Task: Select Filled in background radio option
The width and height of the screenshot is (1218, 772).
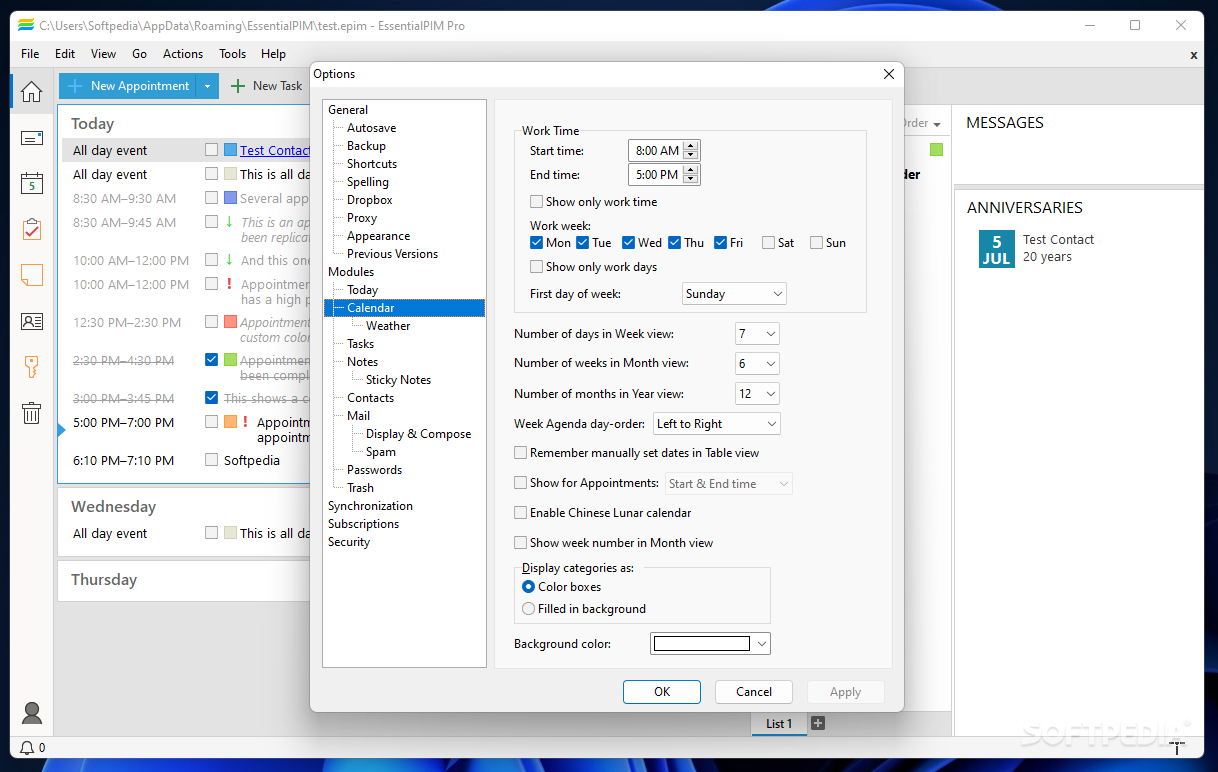Action: [529, 609]
